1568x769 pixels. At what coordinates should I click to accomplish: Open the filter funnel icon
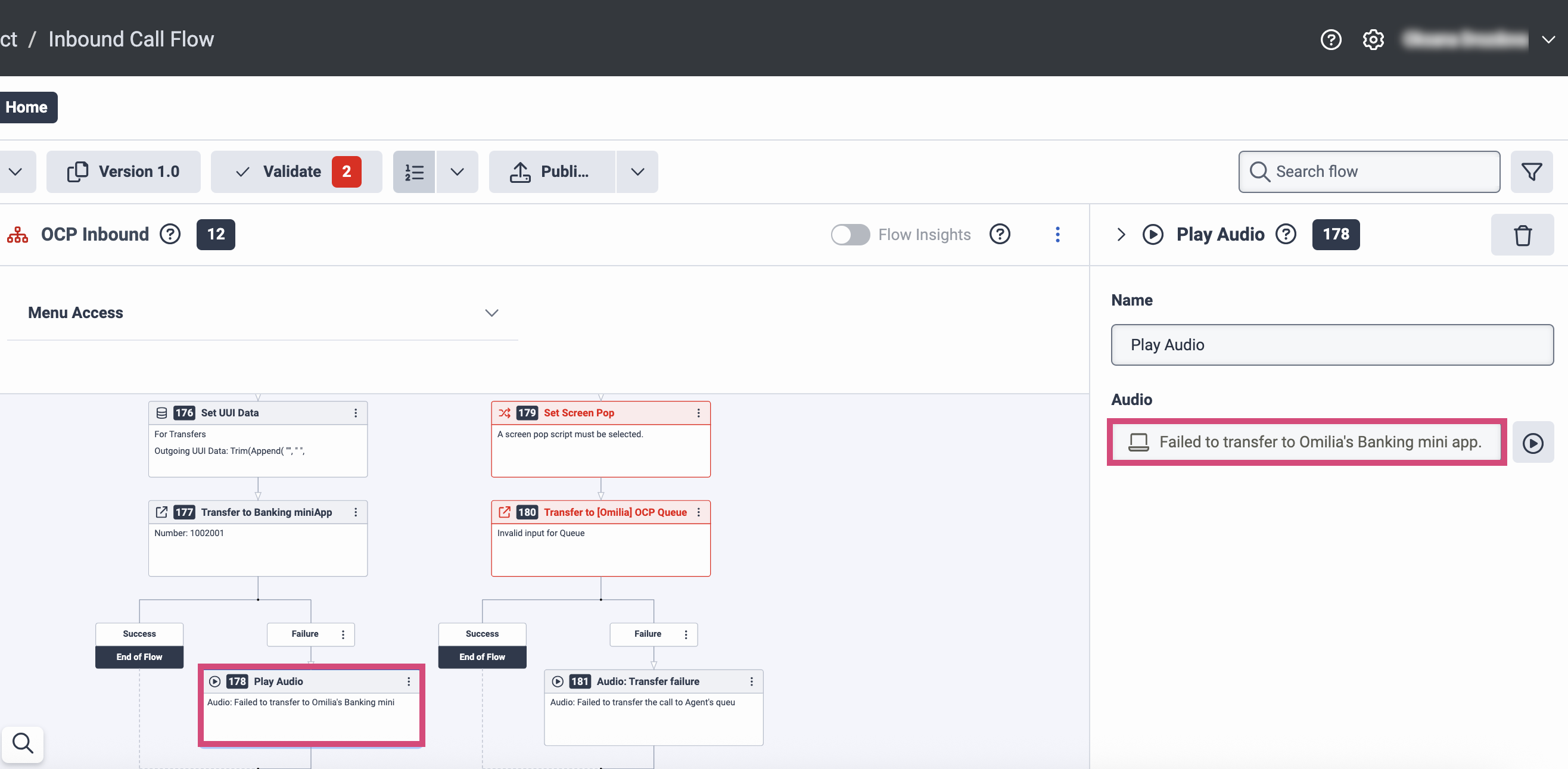click(x=1531, y=172)
